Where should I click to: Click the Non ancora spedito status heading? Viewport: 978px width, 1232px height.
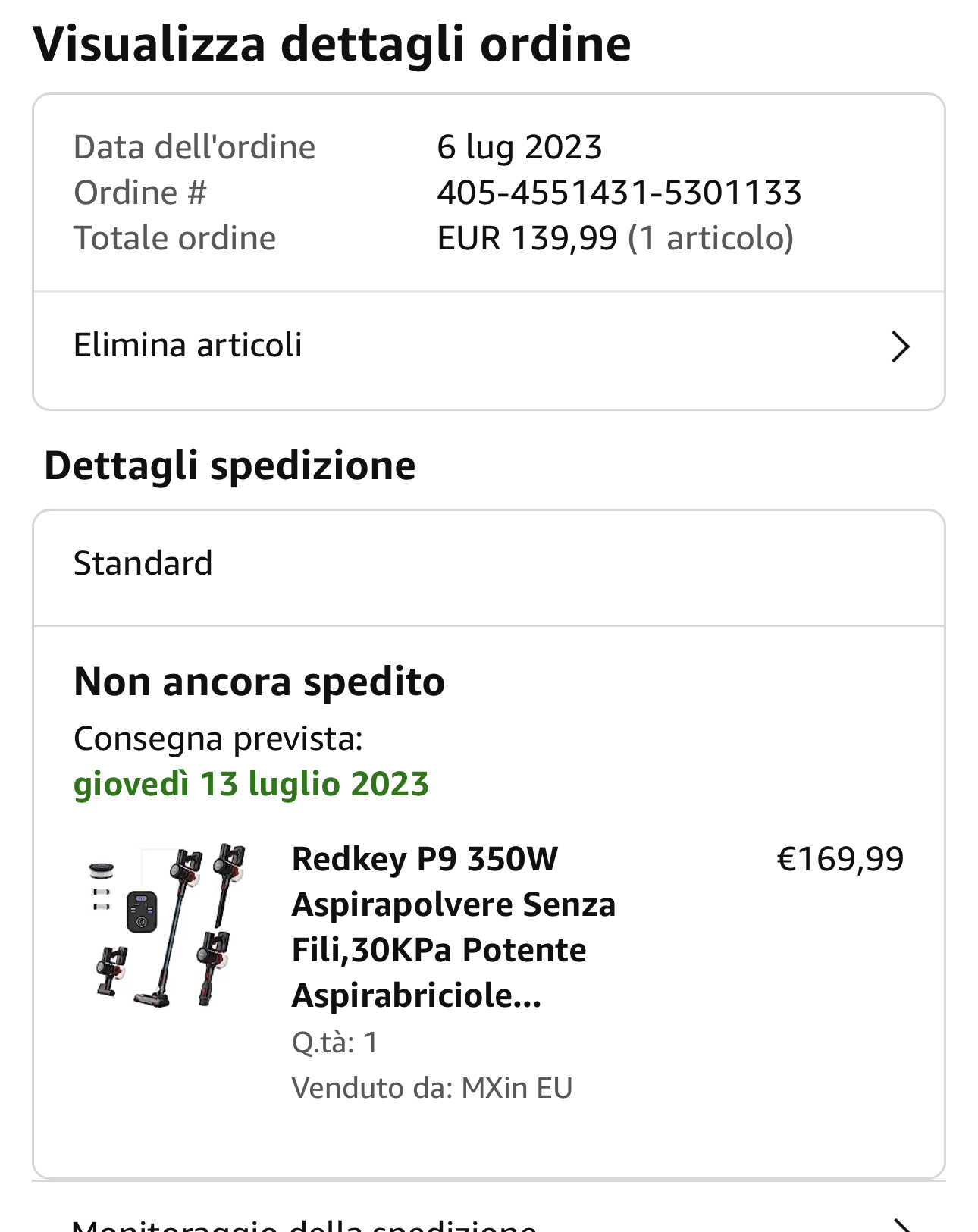click(259, 682)
